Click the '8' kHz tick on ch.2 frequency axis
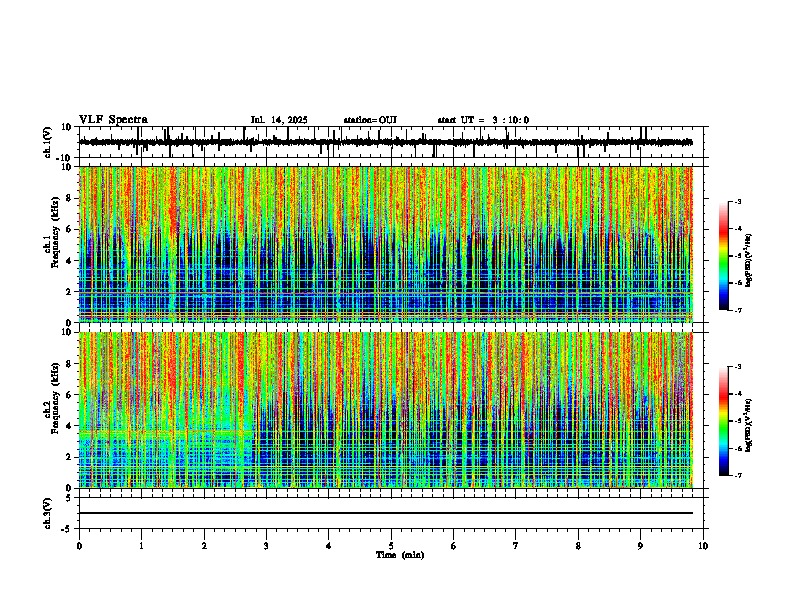Viewport: 792px width, 612px height. (x=70, y=364)
